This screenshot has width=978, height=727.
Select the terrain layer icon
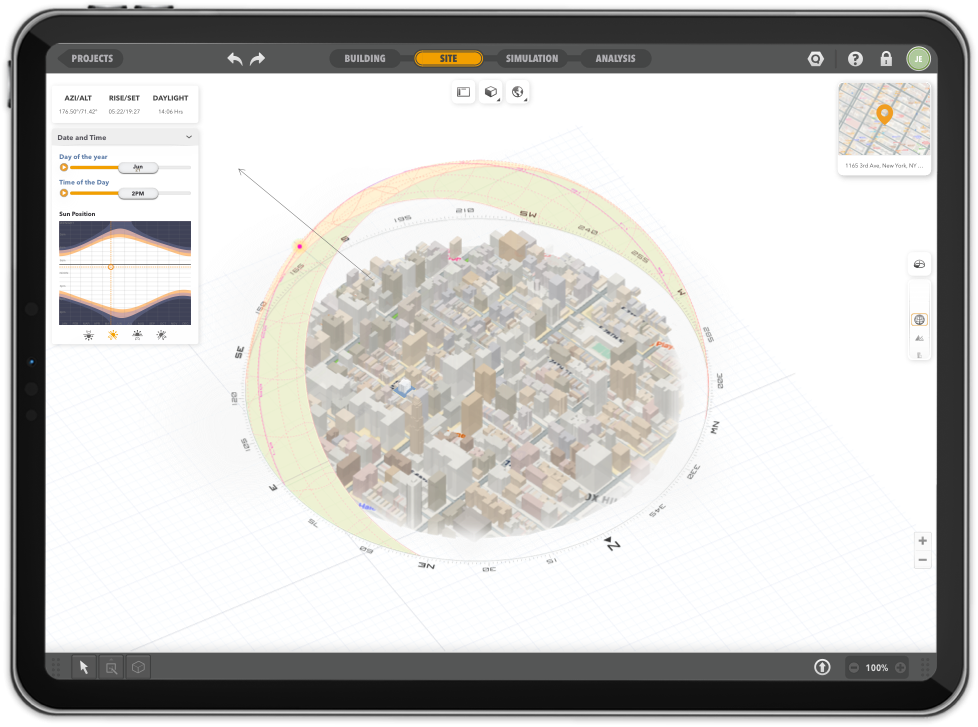click(919, 339)
